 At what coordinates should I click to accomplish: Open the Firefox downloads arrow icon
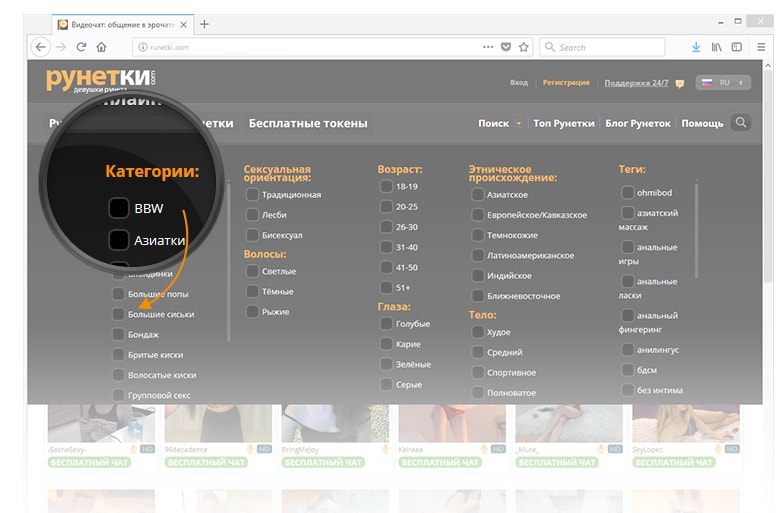pos(696,47)
